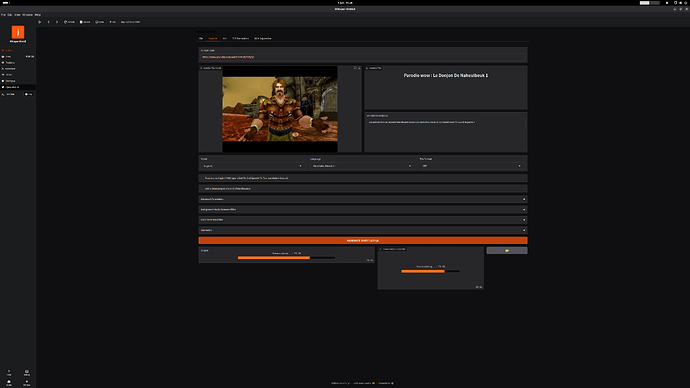Image resolution: width=690 pixels, height=388 pixels.
Task: Click the orange Generate Subtitle File button
Action: point(363,241)
